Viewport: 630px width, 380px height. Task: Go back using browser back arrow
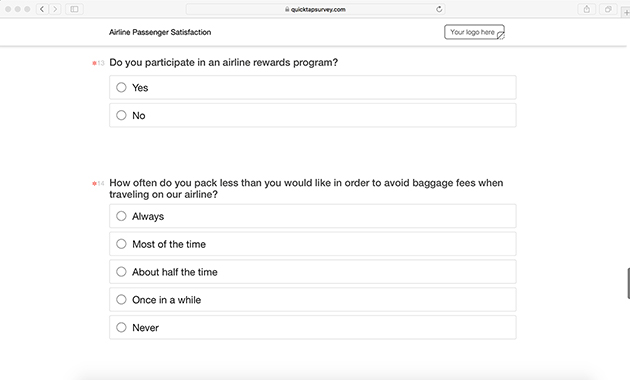click(42, 9)
